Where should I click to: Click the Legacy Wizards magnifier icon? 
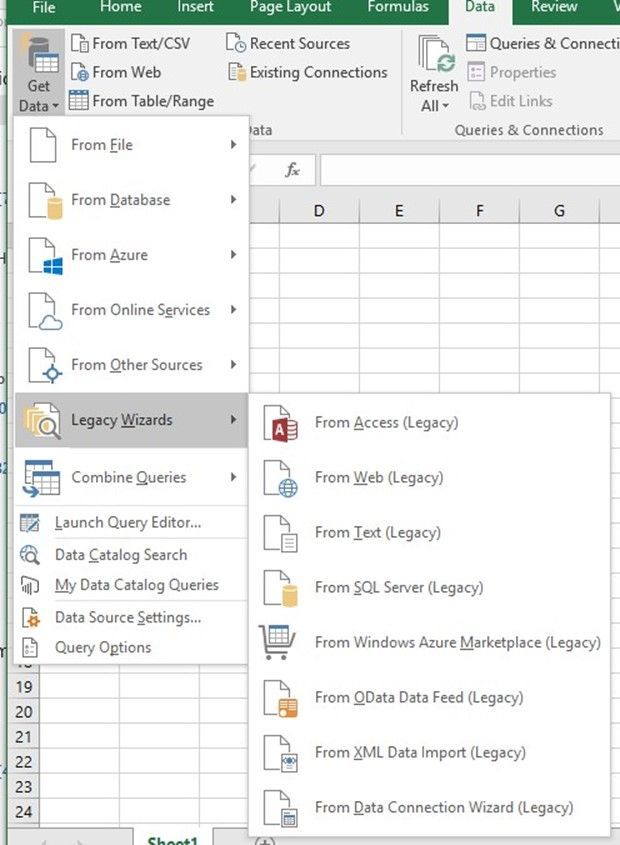coord(42,420)
